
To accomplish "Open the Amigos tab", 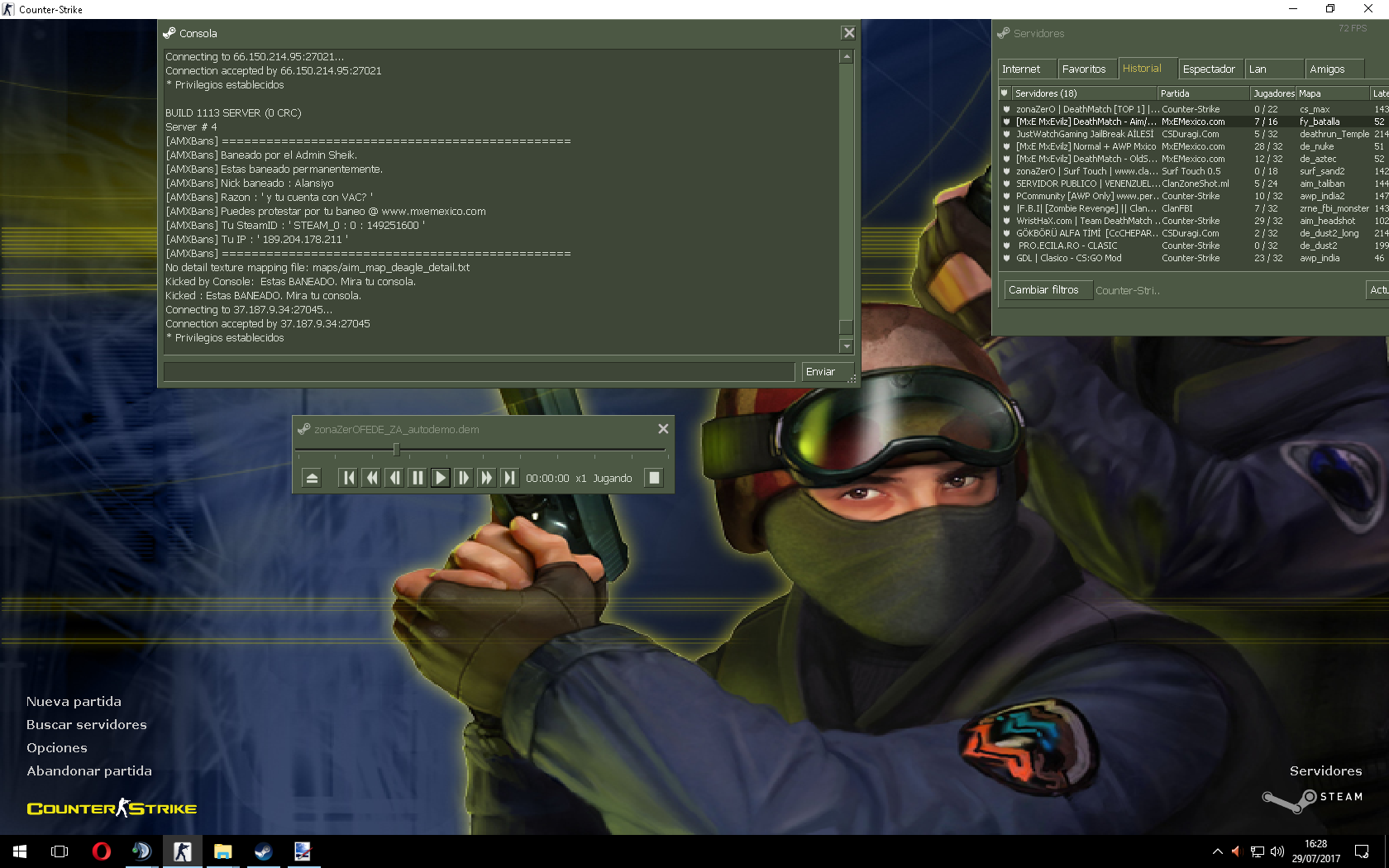I will tap(1334, 69).
